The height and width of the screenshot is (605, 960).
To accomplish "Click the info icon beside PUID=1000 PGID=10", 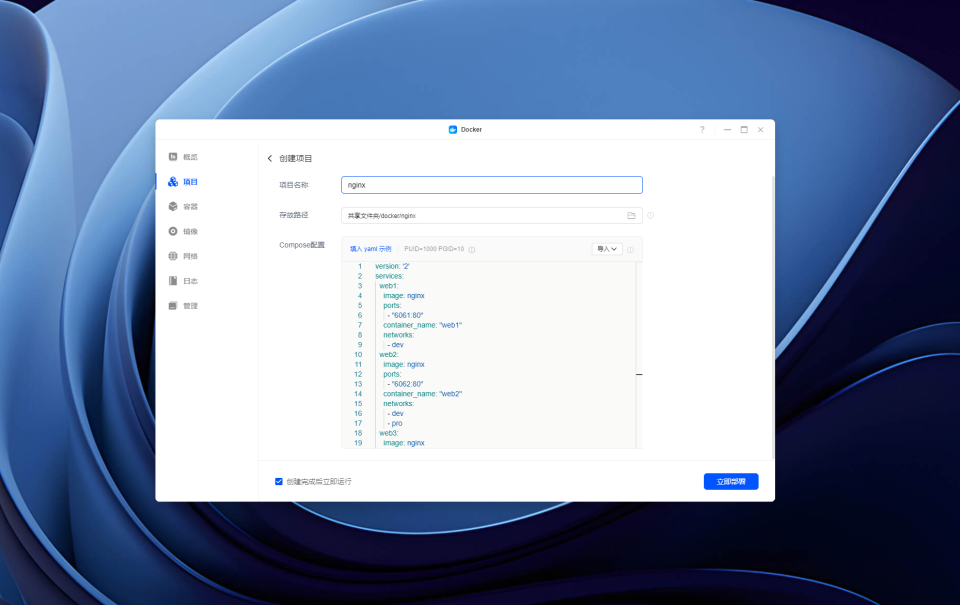I will pos(471,250).
